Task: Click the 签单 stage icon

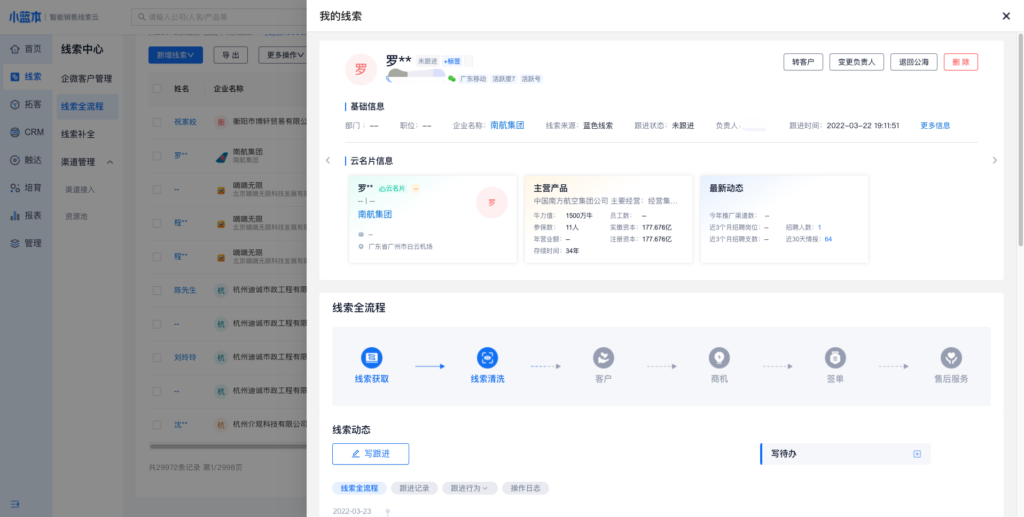Action: point(835,358)
